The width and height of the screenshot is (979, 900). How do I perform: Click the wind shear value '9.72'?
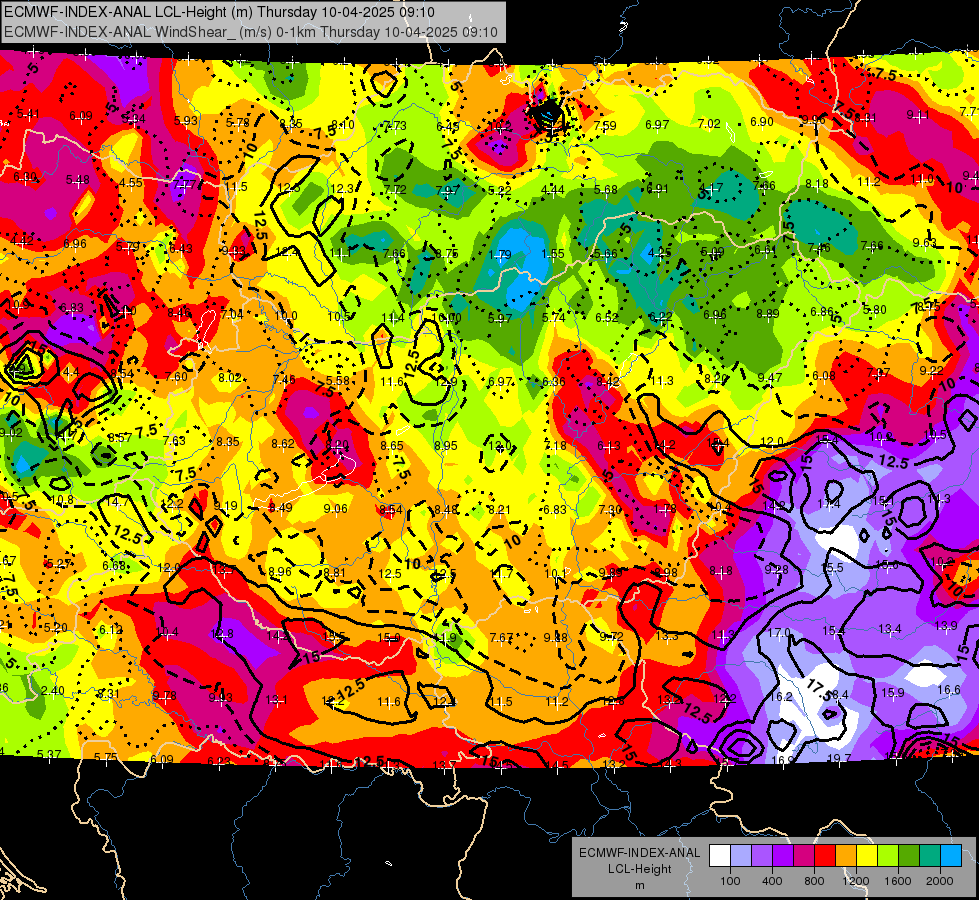[612, 636]
